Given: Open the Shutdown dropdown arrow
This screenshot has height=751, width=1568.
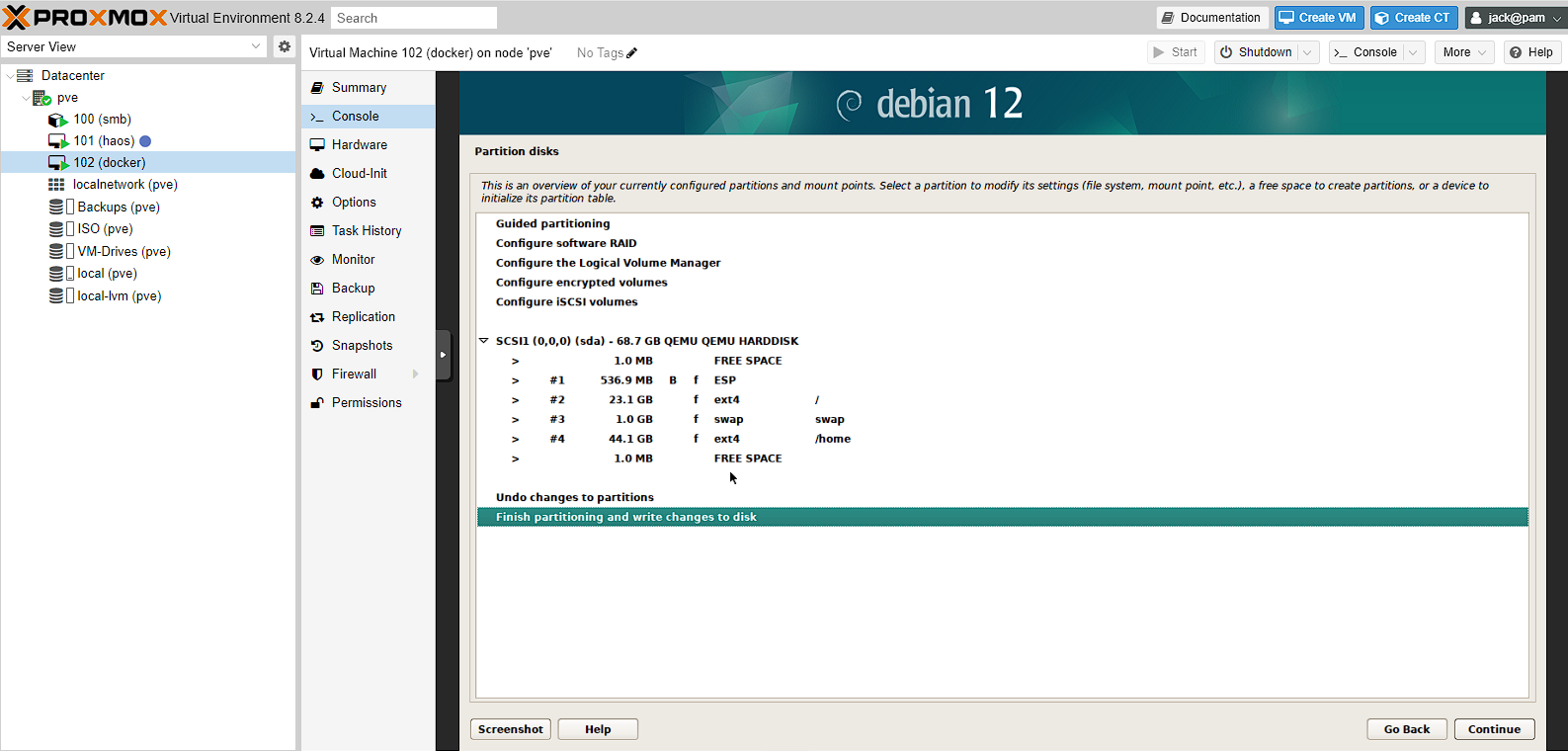Looking at the screenshot, I should coord(1307,52).
